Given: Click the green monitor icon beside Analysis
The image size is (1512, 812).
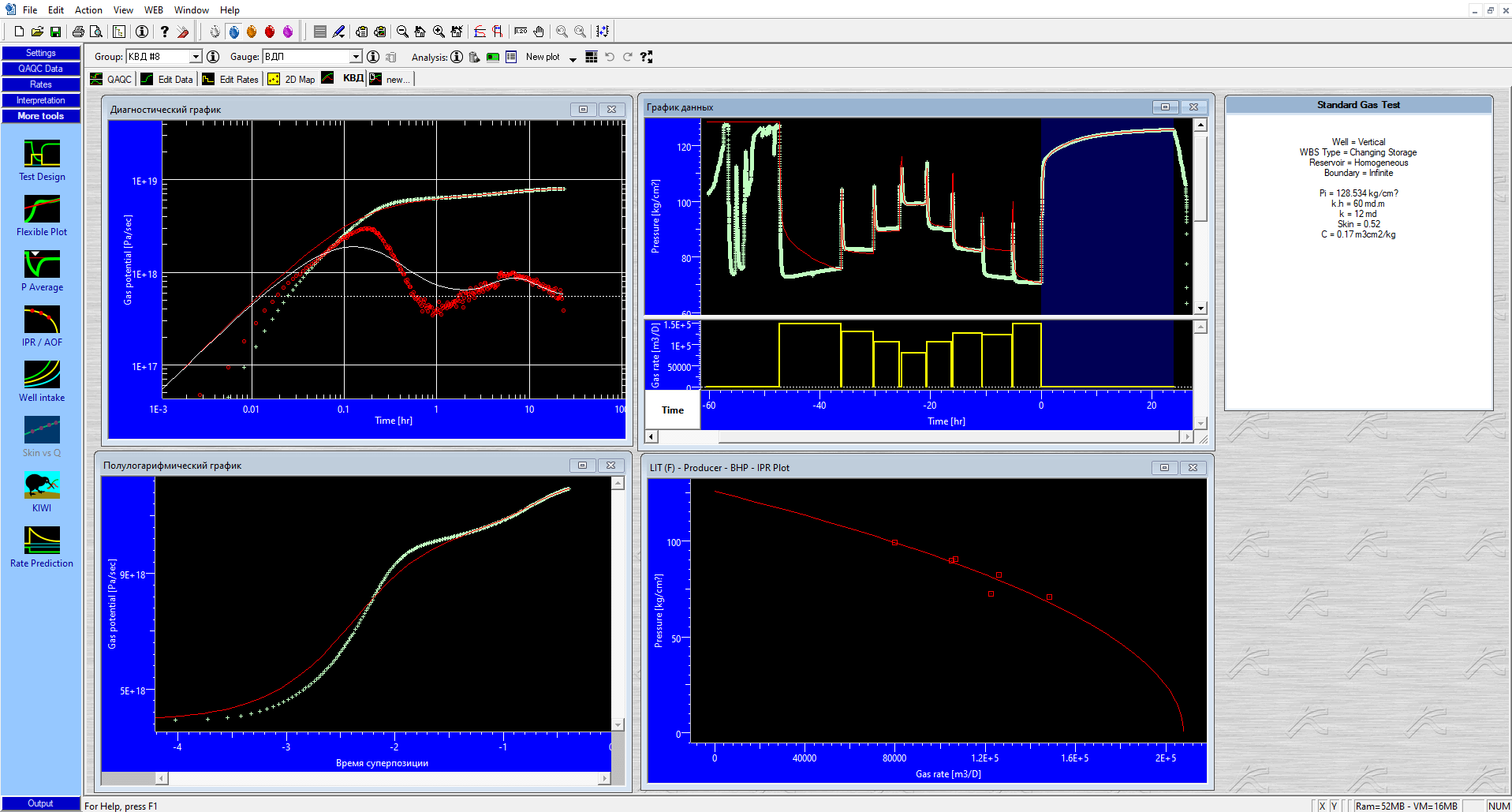Looking at the screenshot, I should tap(493, 57).
